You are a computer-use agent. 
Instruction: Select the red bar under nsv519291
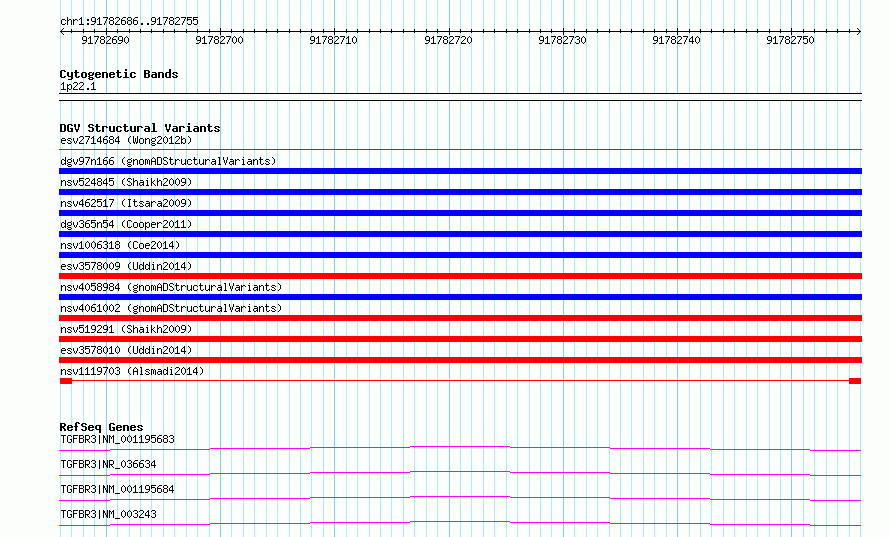[x=460, y=339]
